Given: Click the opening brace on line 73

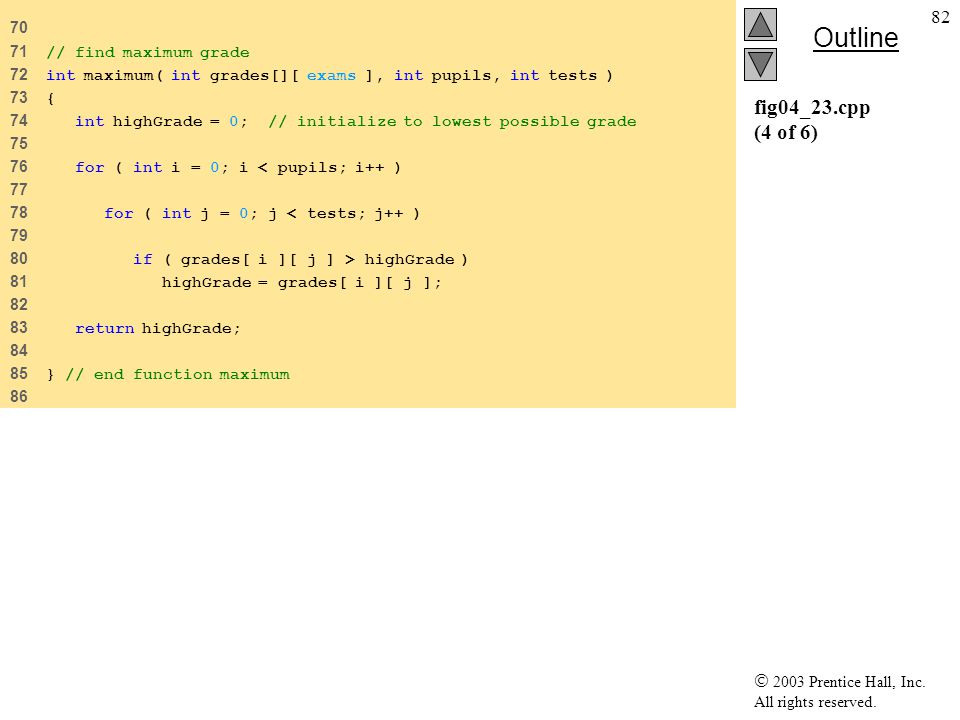Looking at the screenshot, I should click(x=50, y=99).
